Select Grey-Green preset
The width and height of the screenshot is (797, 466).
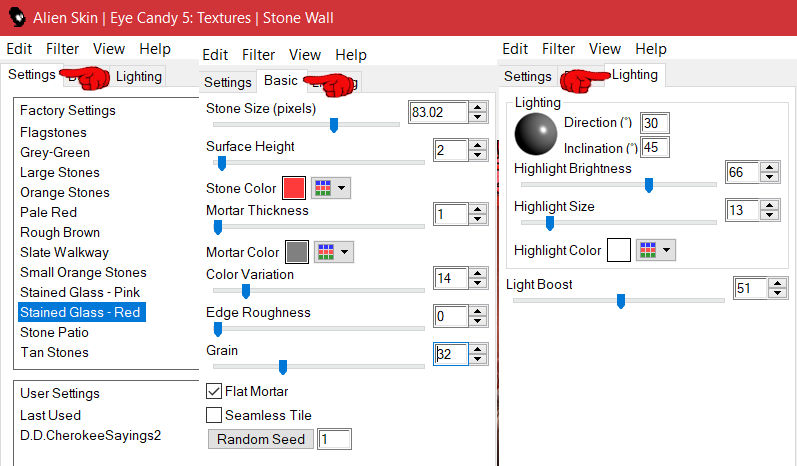[x=55, y=152]
